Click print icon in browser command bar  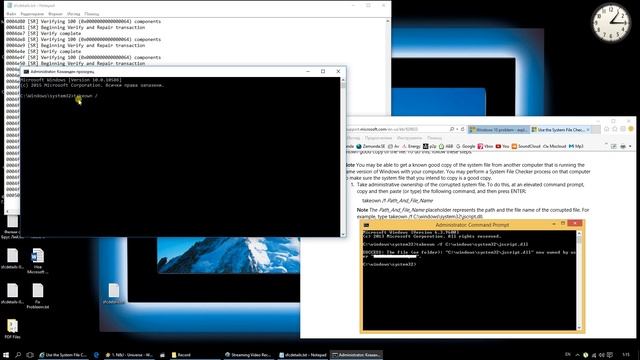click(x=623, y=146)
